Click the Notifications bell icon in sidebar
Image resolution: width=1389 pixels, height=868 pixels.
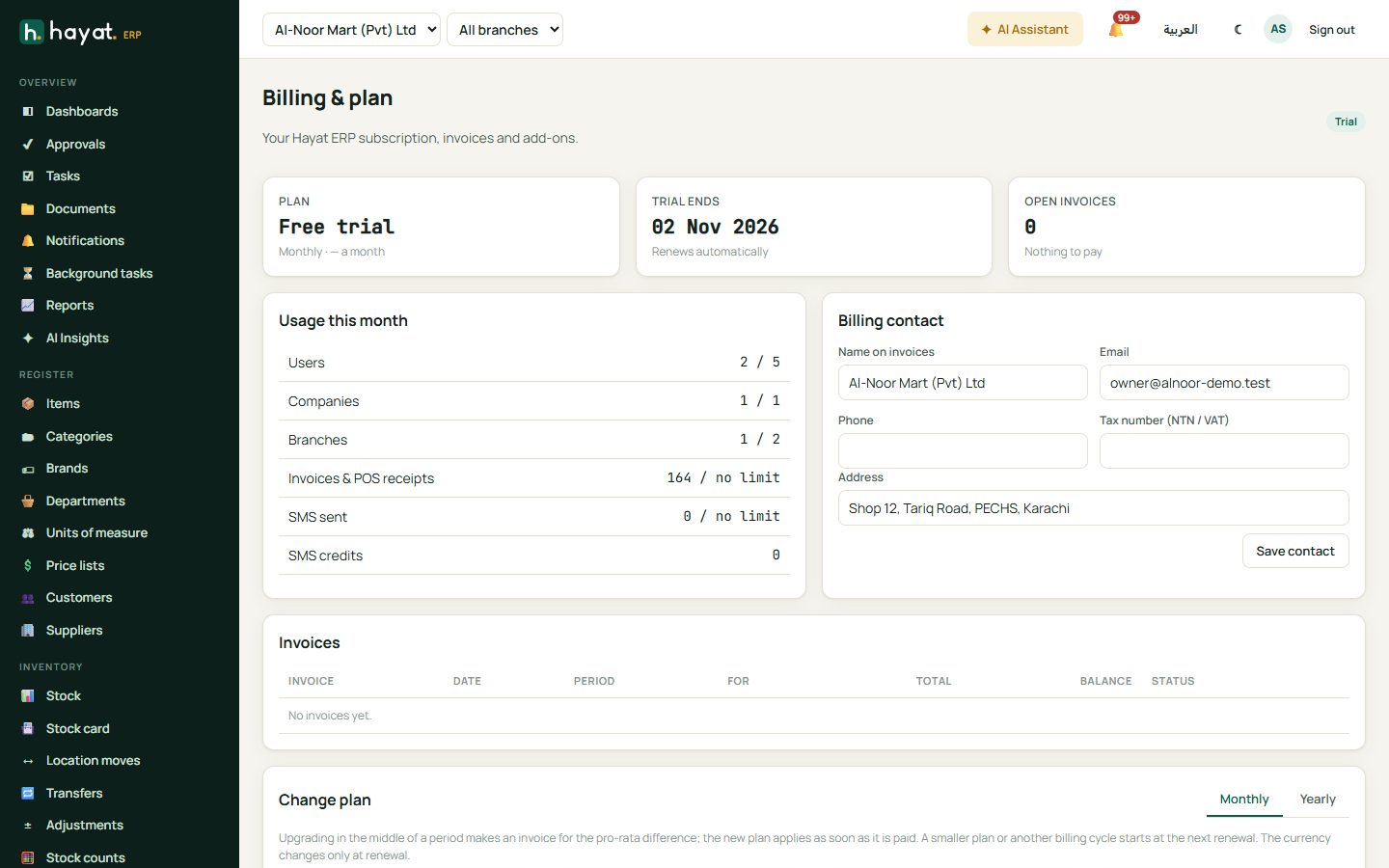[28, 241]
